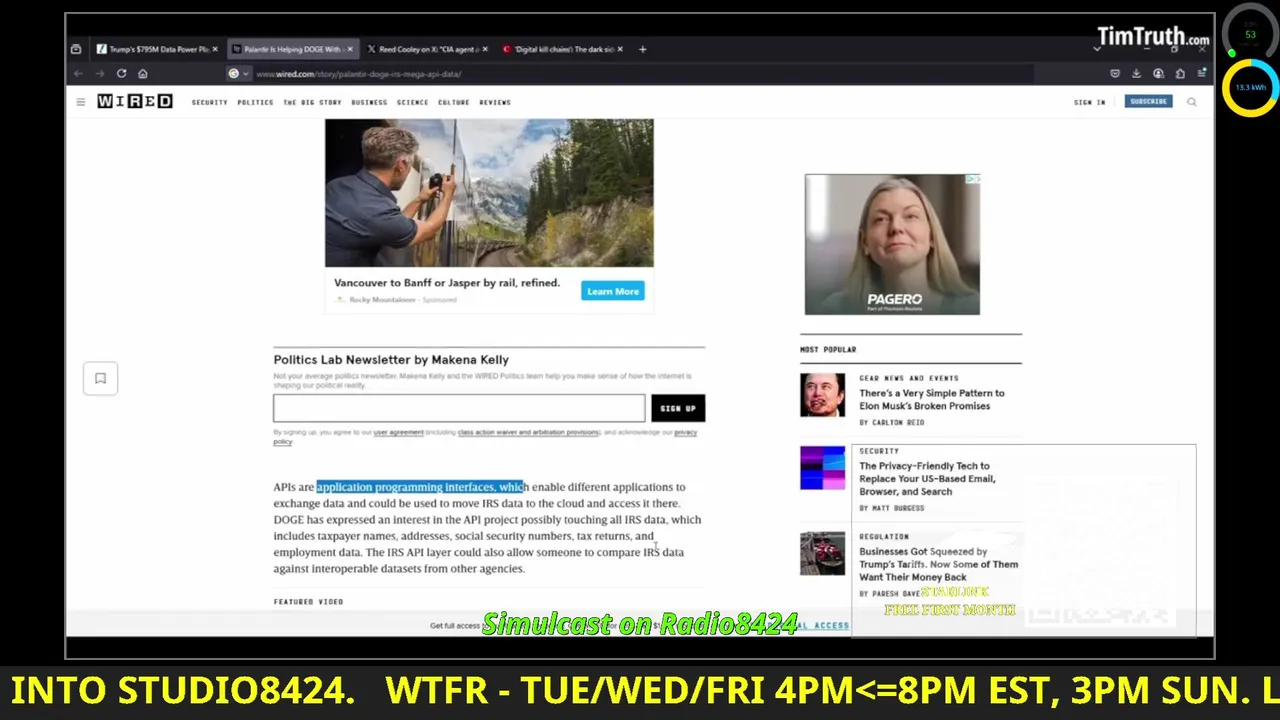Close the Reed Cooley on X tab
Viewport: 1280px width, 720px height.
(x=485, y=49)
